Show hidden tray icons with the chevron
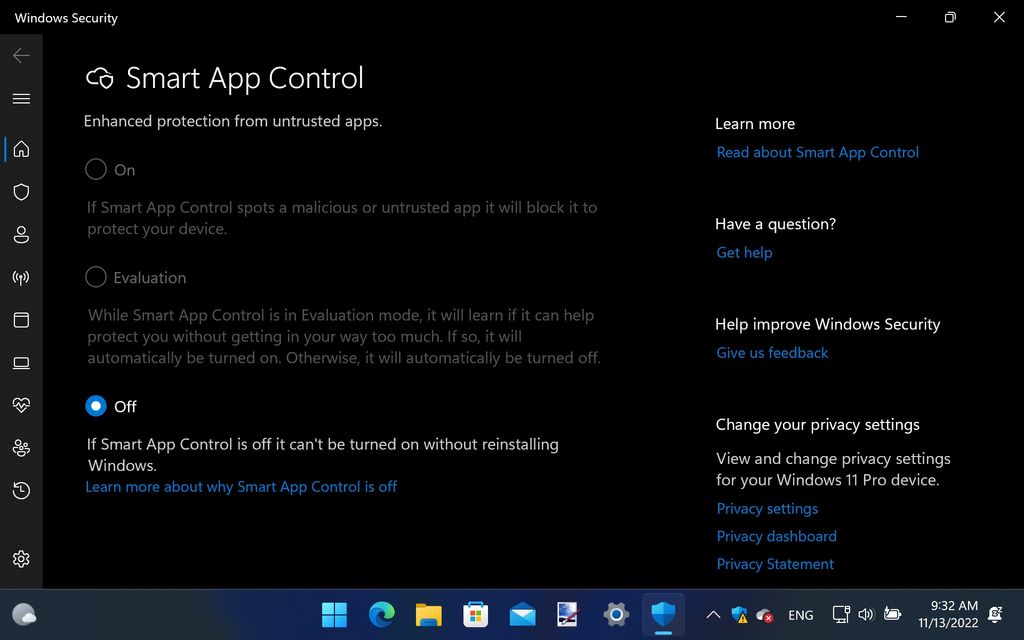The width and height of the screenshot is (1024, 640). coord(713,615)
